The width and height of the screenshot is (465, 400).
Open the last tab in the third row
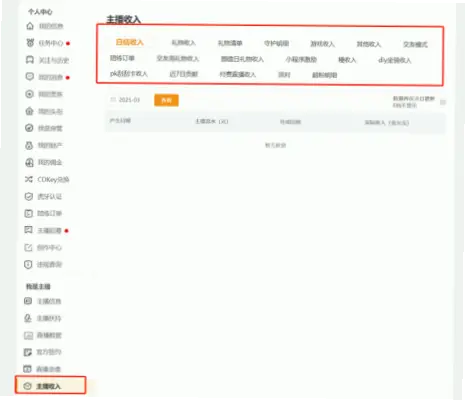325,75
